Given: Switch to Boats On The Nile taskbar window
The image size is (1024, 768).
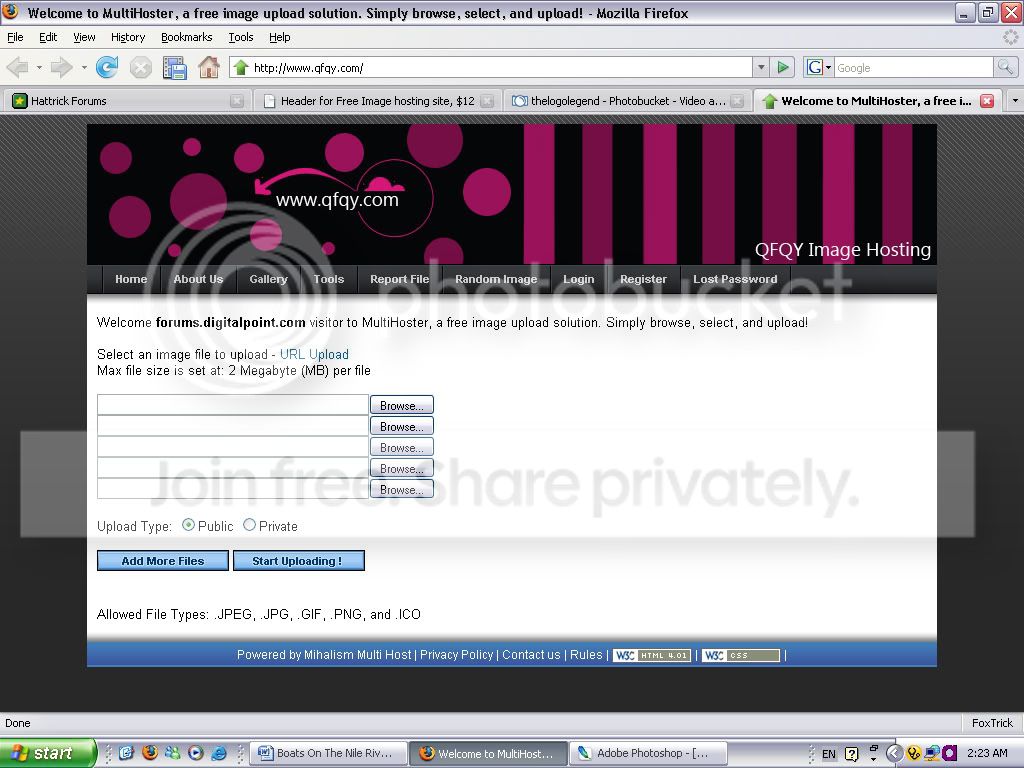Looking at the screenshot, I should [329, 753].
